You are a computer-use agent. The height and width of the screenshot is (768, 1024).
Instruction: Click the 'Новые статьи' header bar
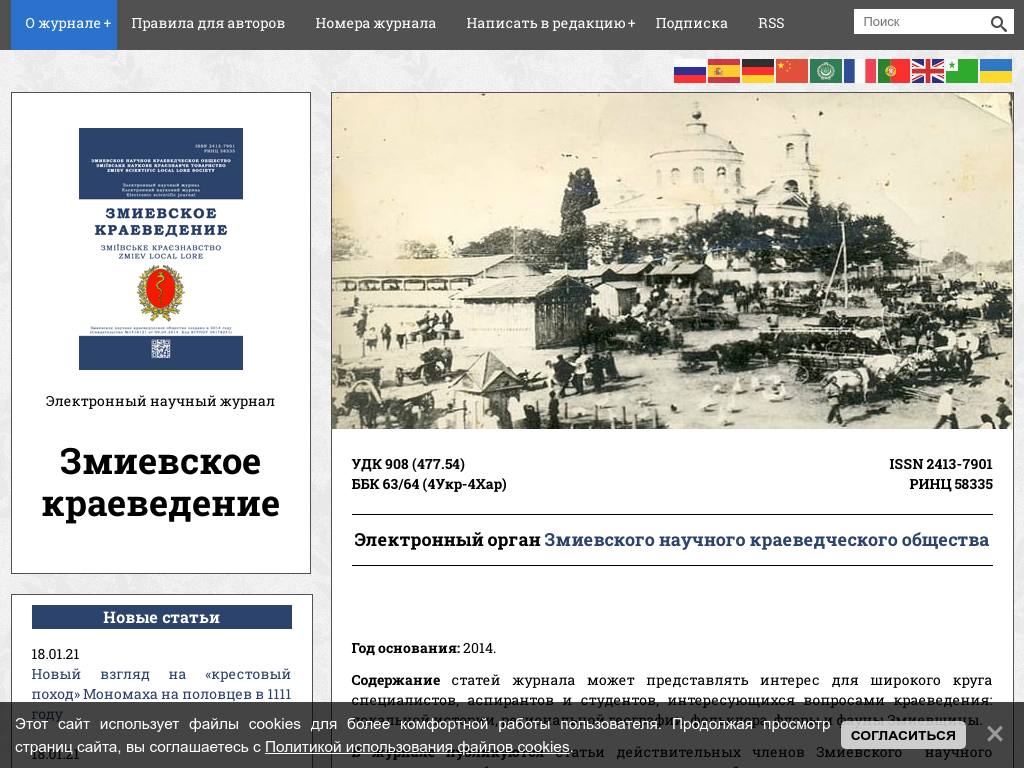pos(162,617)
